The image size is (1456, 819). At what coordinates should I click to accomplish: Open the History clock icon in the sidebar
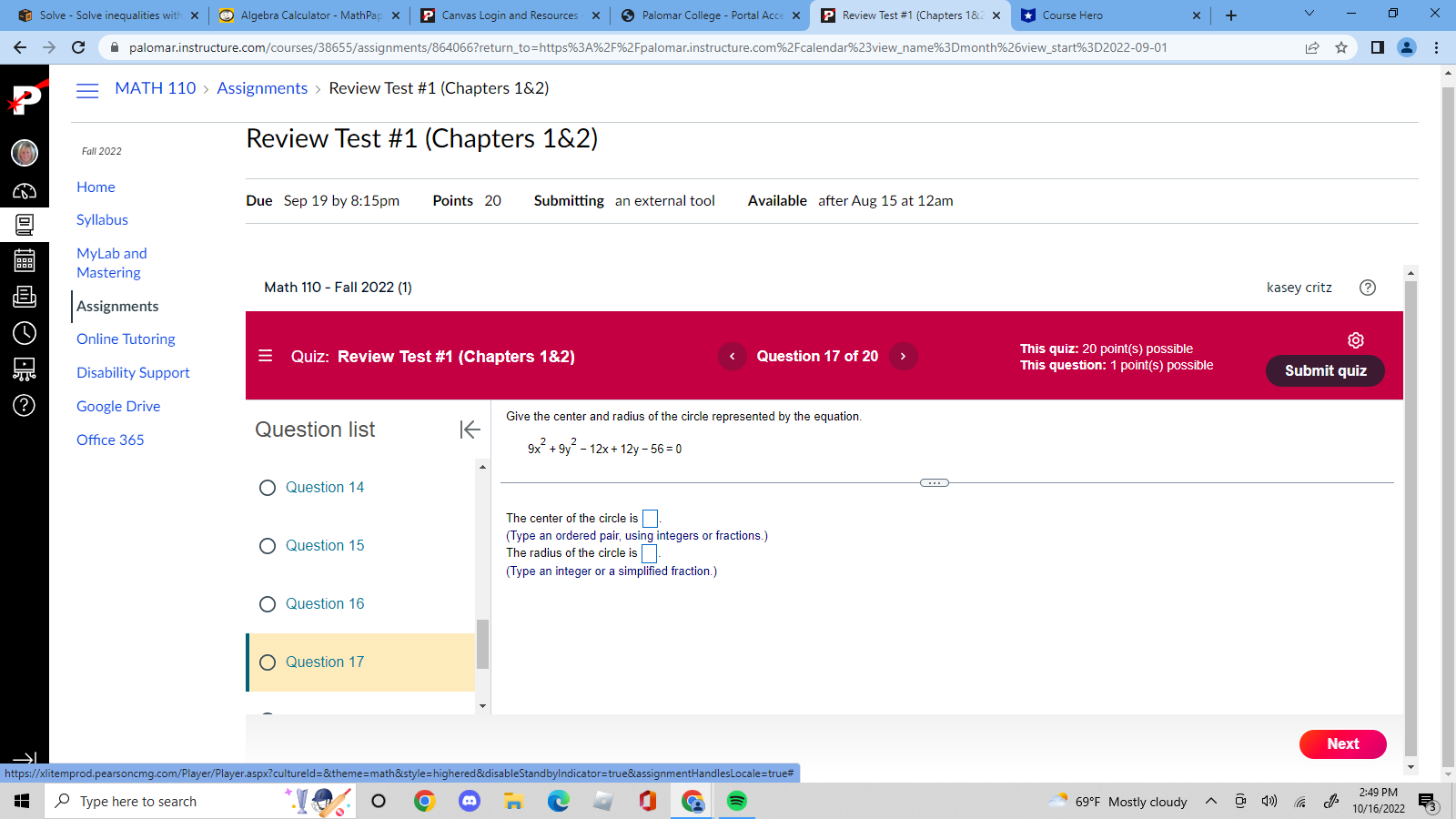[25, 333]
